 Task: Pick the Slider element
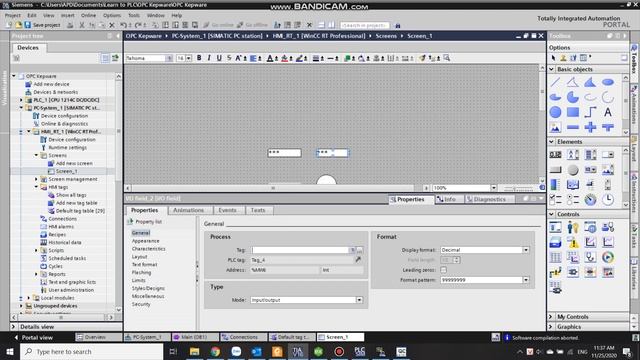tap(590, 184)
